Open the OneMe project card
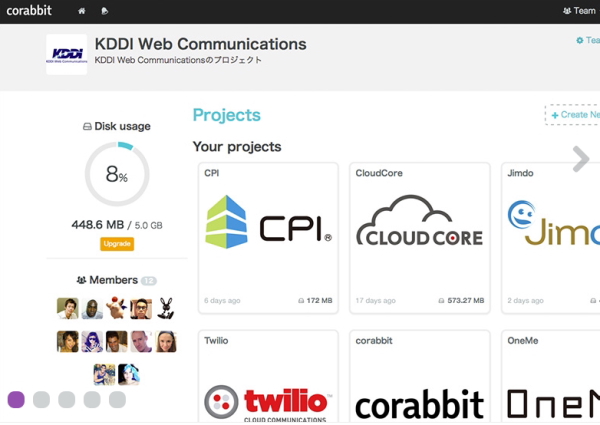Screen dimensions: 600x425 pyautogui.click(x=551, y=380)
